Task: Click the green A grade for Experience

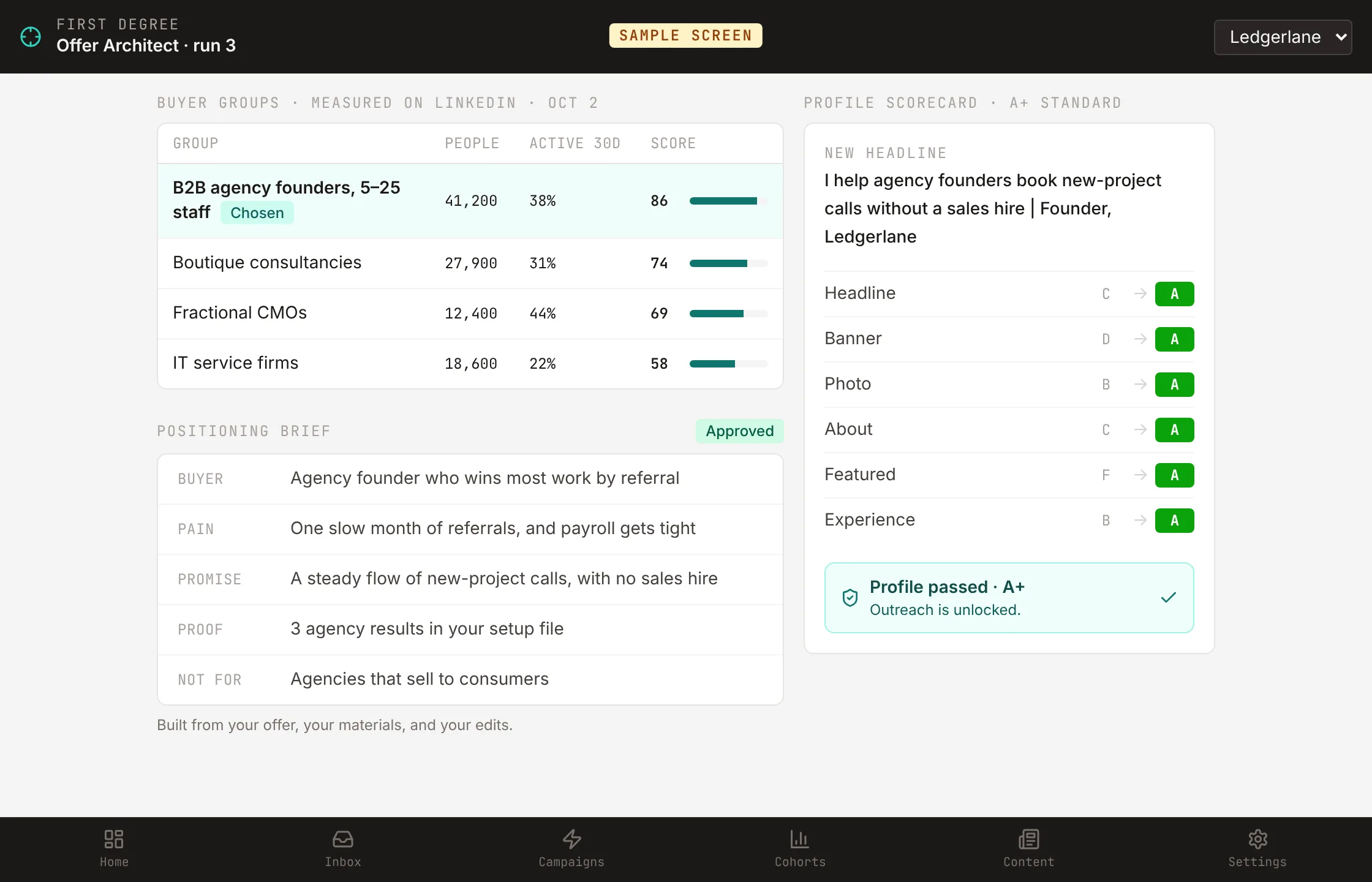Action: tap(1174, 521)
